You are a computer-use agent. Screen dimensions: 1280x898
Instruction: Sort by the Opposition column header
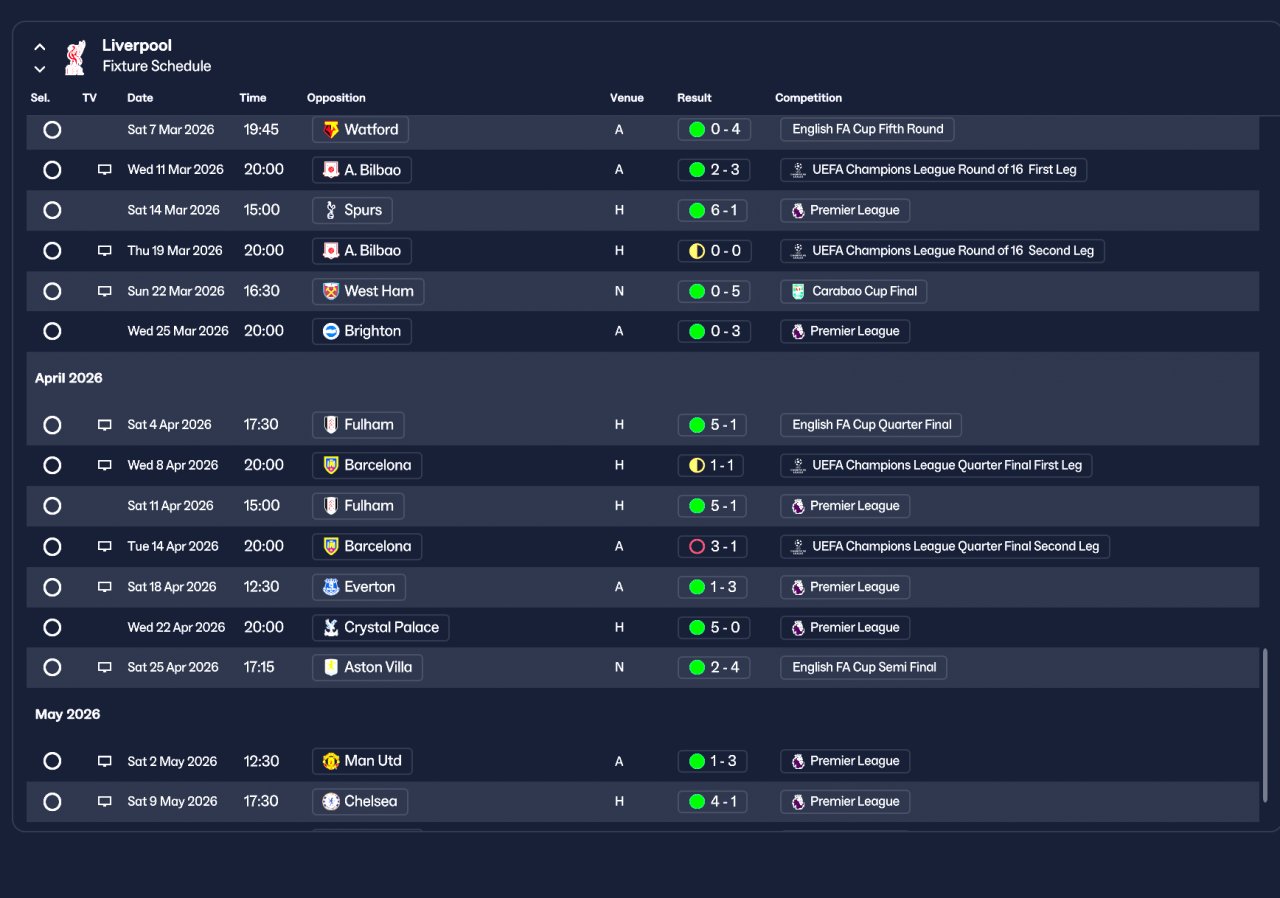coord(336,98)
